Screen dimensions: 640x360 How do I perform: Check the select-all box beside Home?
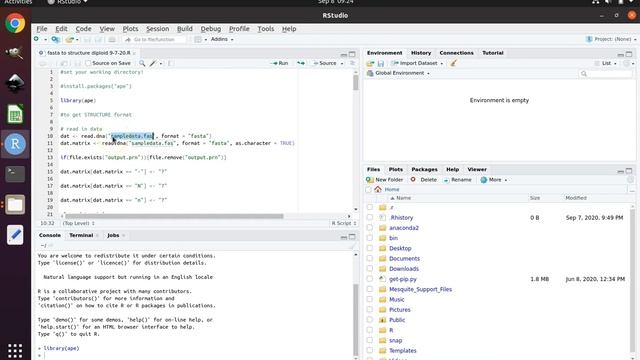click(369, 189)
